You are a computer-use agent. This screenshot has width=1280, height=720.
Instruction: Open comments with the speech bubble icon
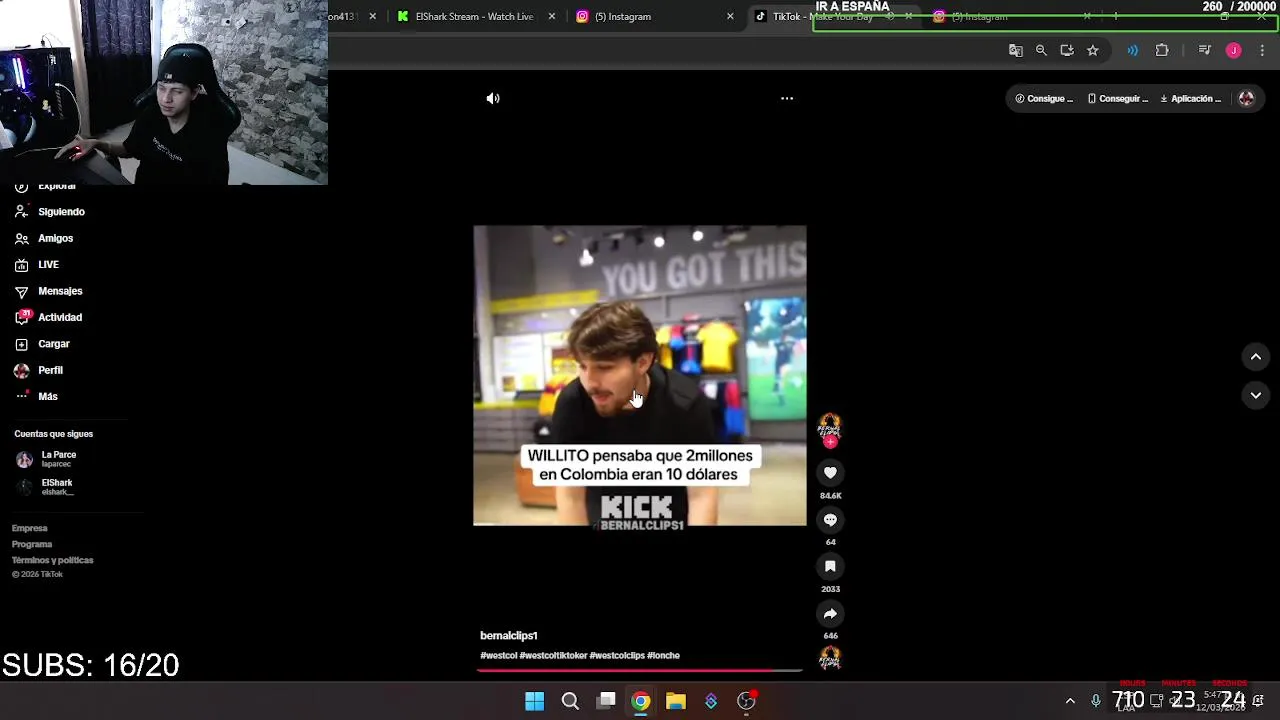click(x=830, y=520)
